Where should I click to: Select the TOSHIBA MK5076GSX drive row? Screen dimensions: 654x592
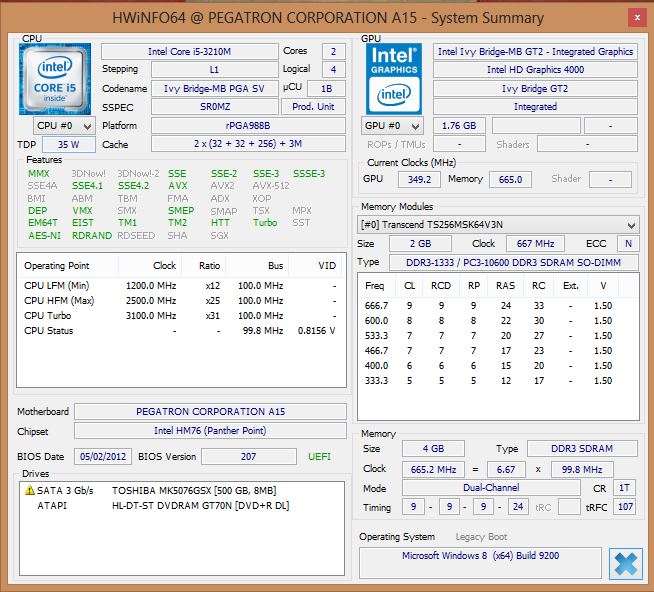(182, 490)
